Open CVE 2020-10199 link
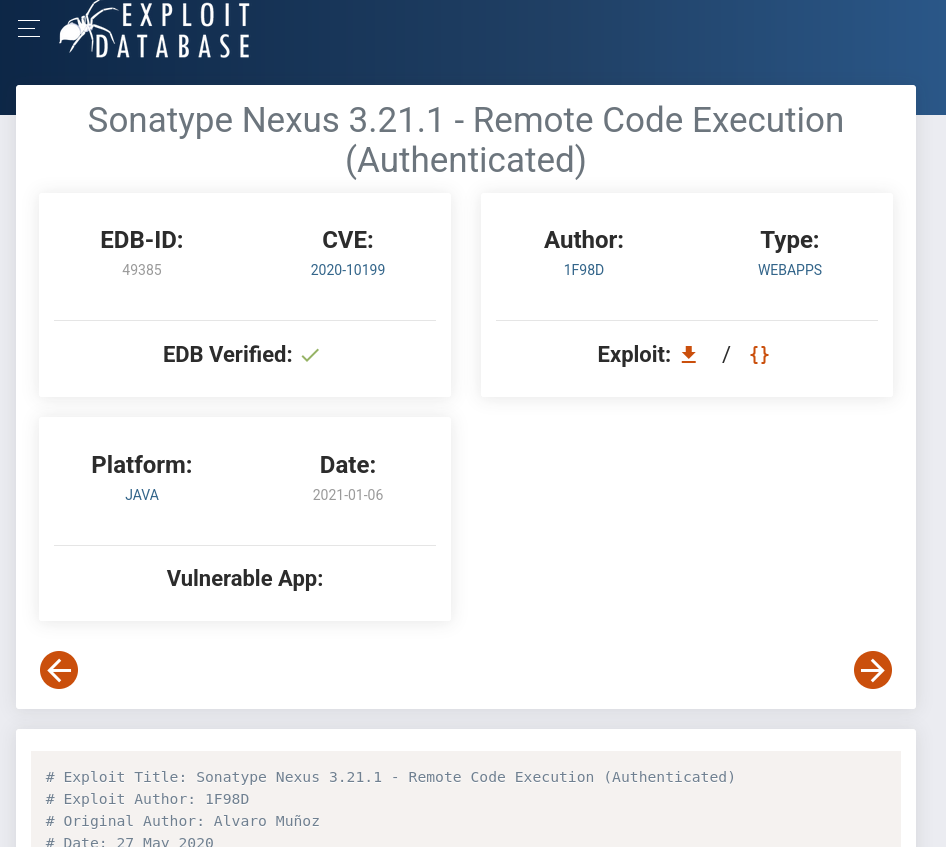Screen dimensions: 946x847 coord(348,270)
